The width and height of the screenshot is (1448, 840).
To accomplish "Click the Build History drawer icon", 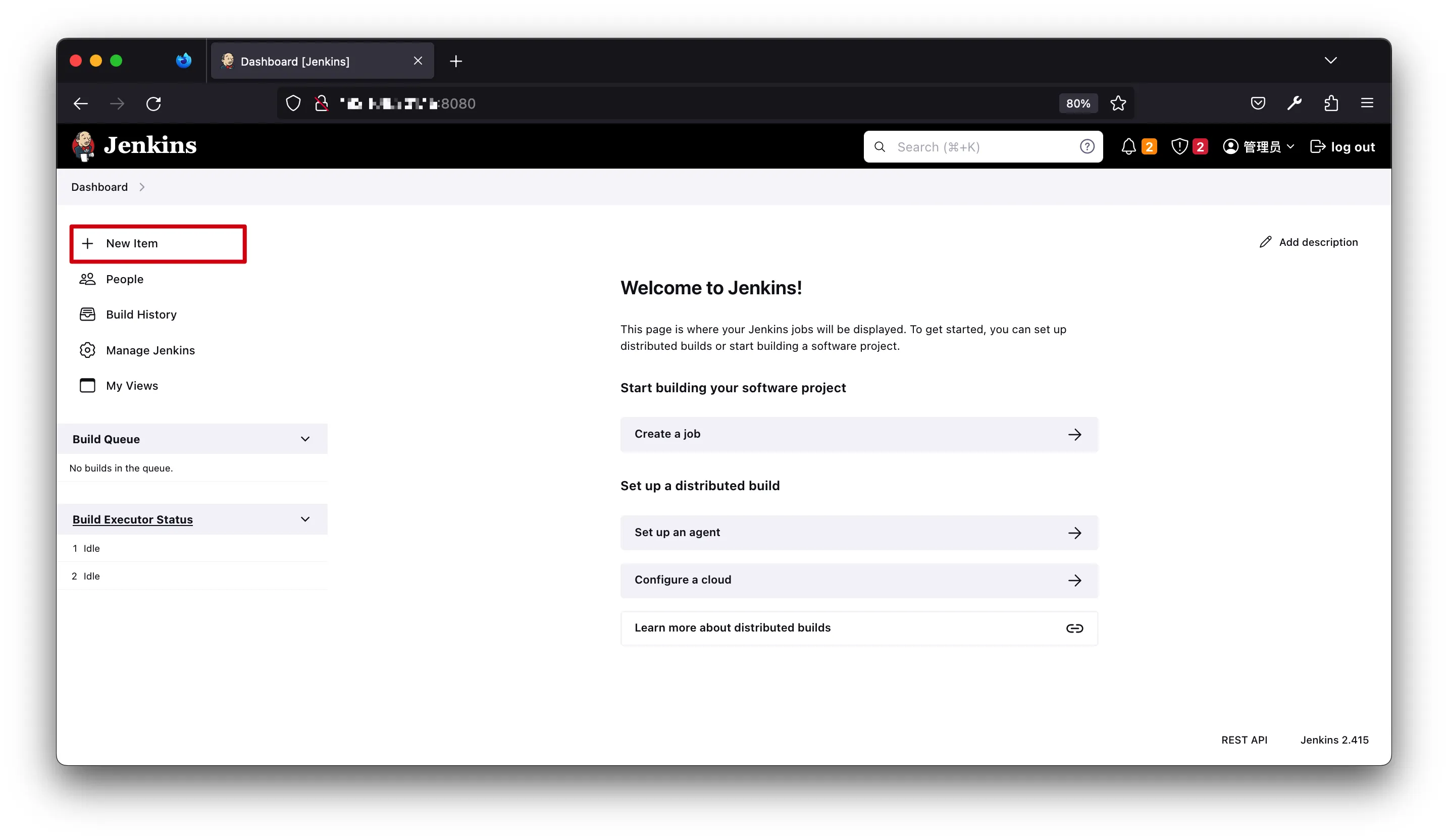I will point(87,314).
